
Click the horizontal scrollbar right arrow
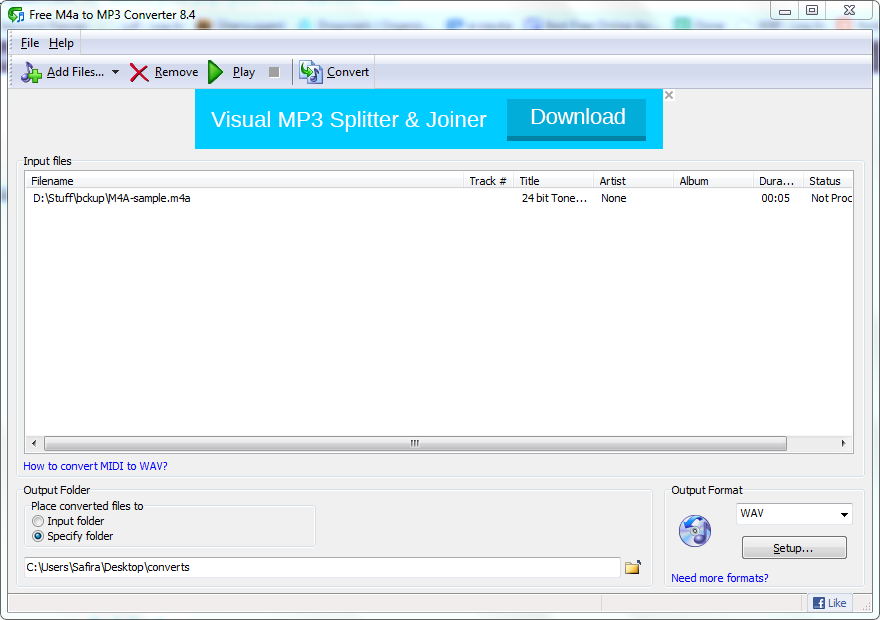843,443
